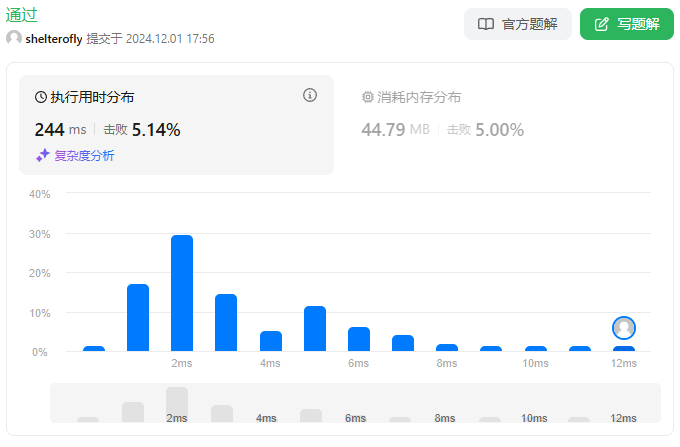Click the info icon in runtime card
The width and height of the screenshot is (680, 447).
tap(310, 95)
